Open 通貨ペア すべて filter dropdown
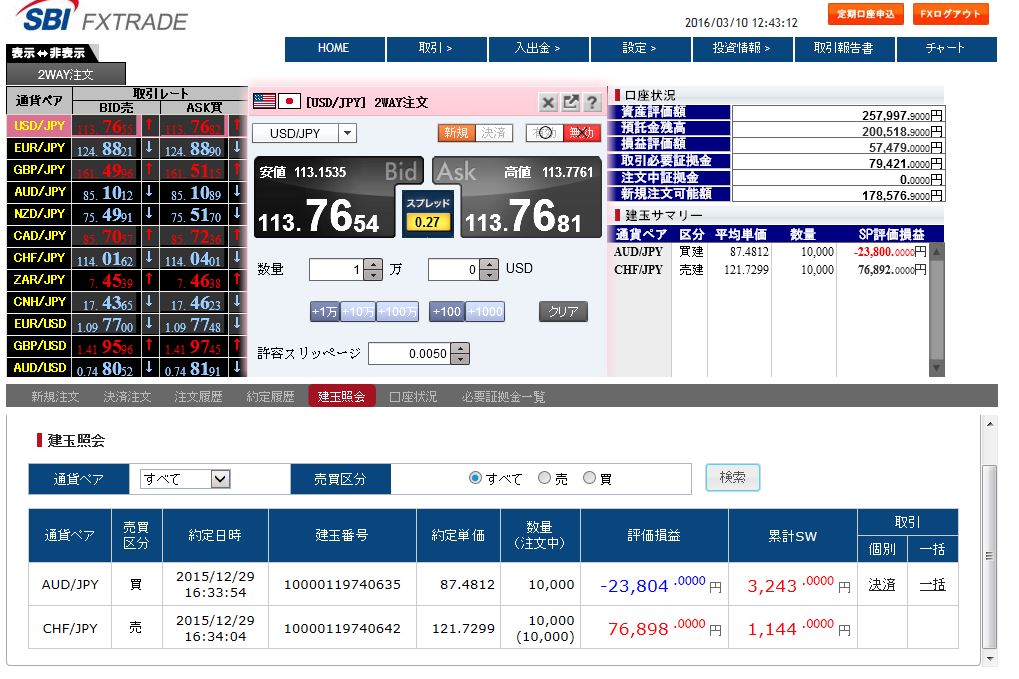 pos(220,479)
